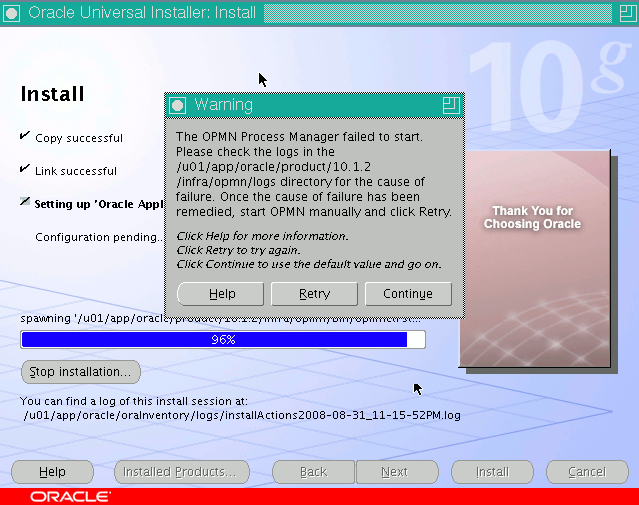Click the Back button
Viewport: 639px width, 505px height.
point(313,472)
